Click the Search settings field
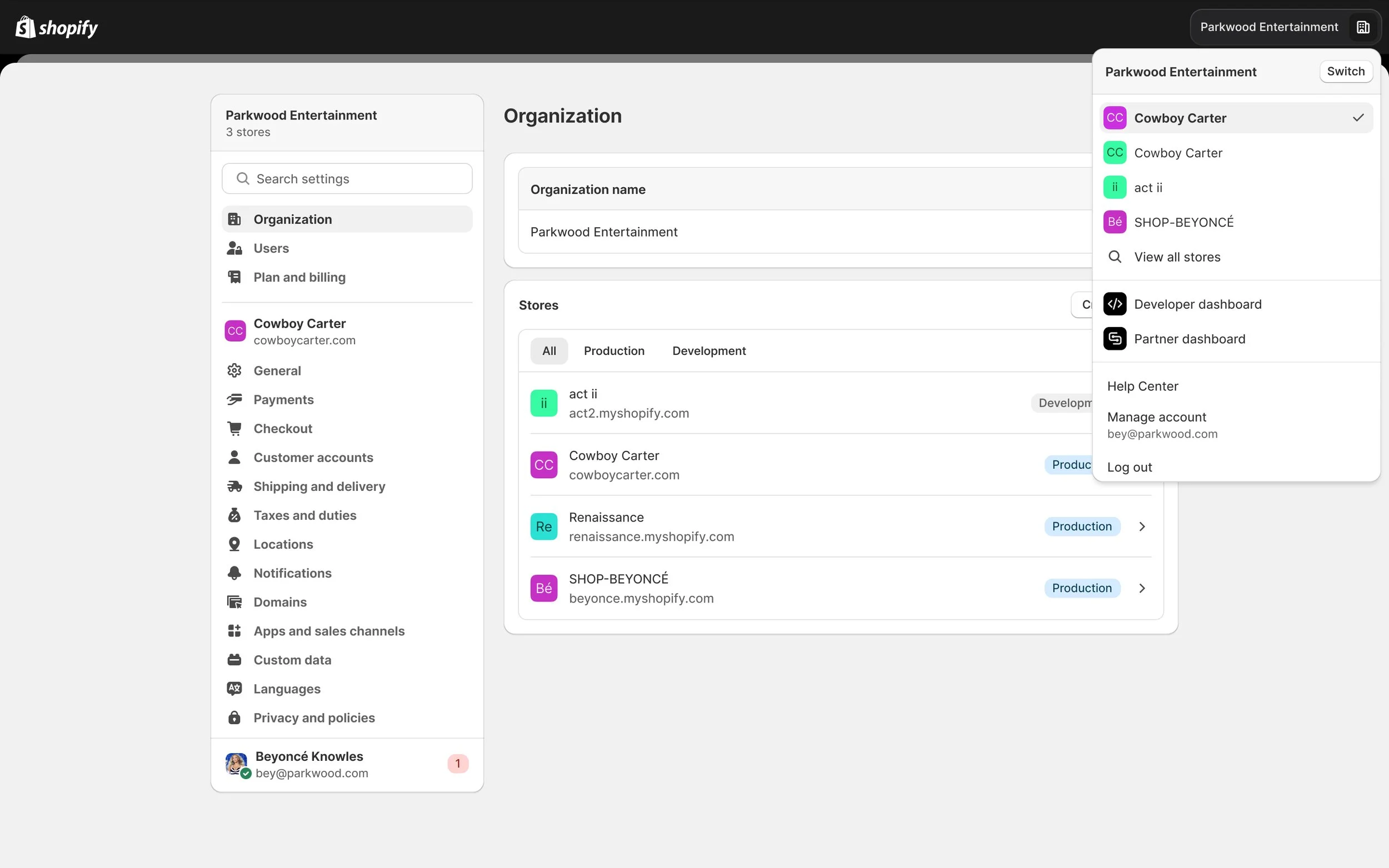Viewport: 1389px width, 868px height. (347, 178)
